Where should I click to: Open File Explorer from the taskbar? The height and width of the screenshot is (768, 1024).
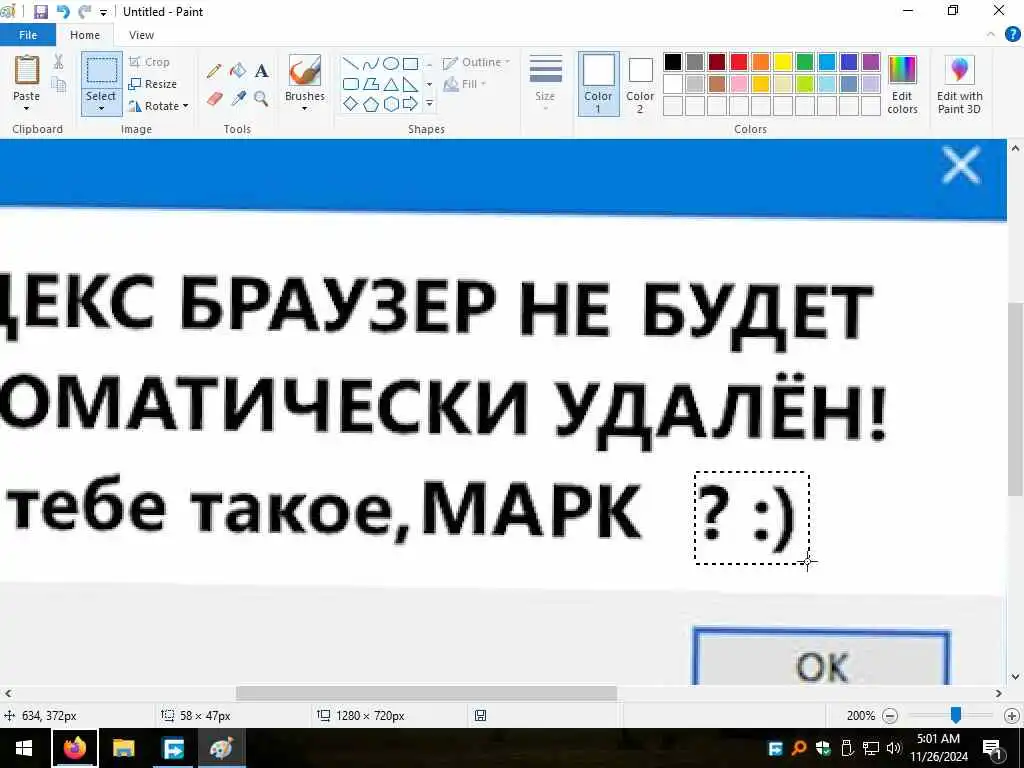[123, 748]
